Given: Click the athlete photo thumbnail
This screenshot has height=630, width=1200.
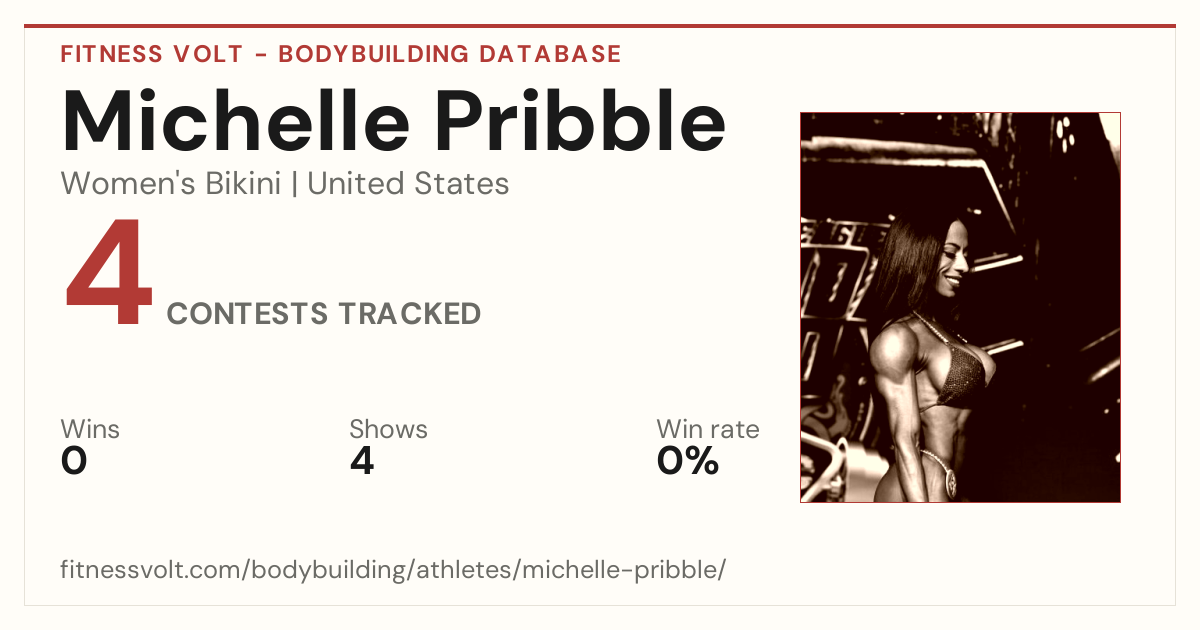Looking at the screenshot, I should [960, 307].
